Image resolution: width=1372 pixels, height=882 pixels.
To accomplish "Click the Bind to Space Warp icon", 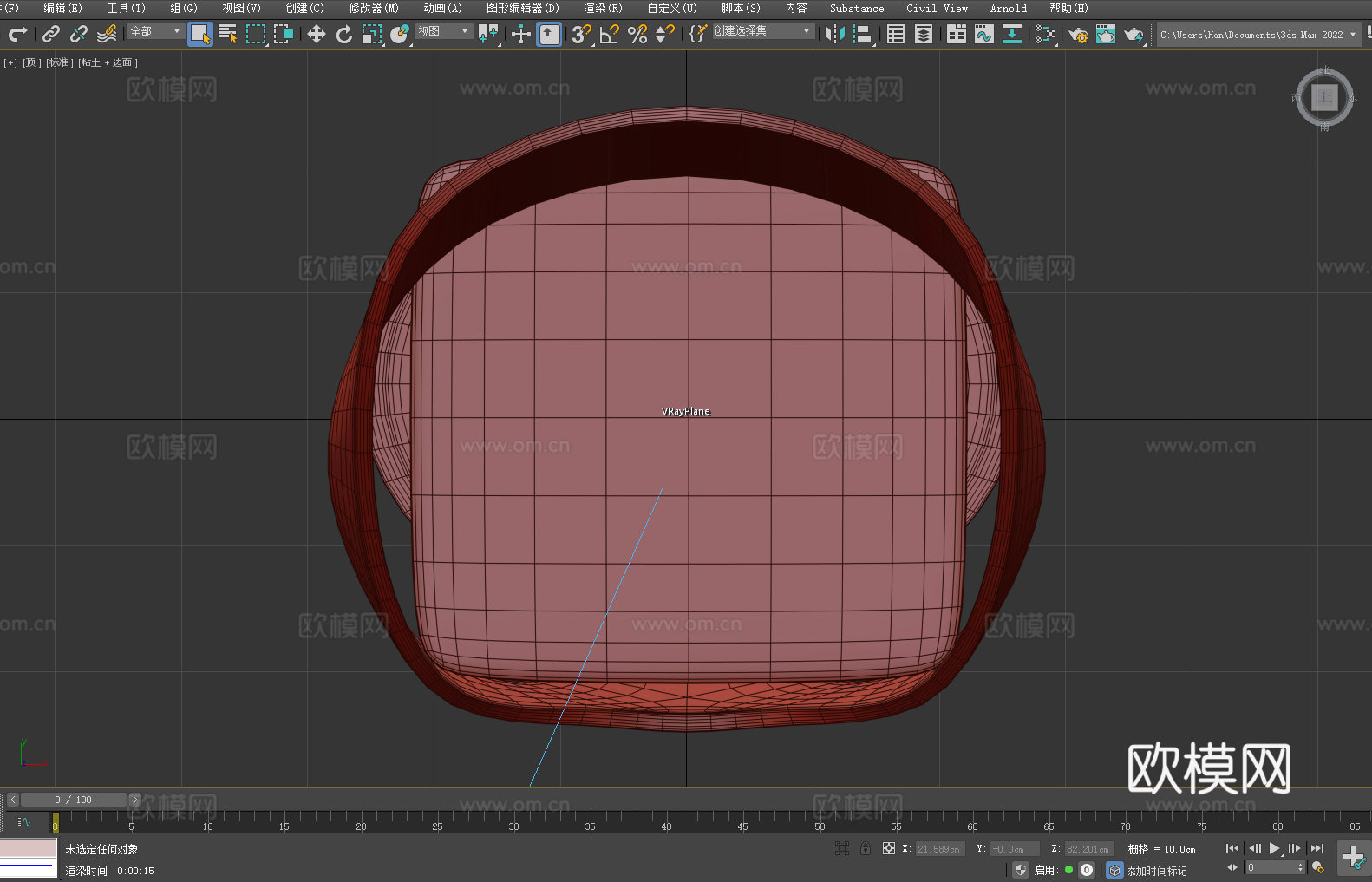I will click(107, 34).
